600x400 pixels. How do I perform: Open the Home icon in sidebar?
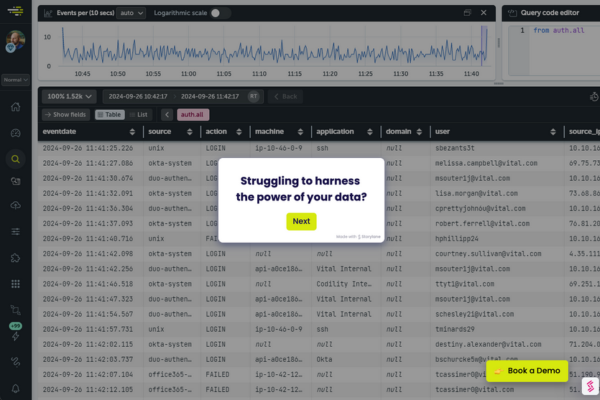pos(15,106)
